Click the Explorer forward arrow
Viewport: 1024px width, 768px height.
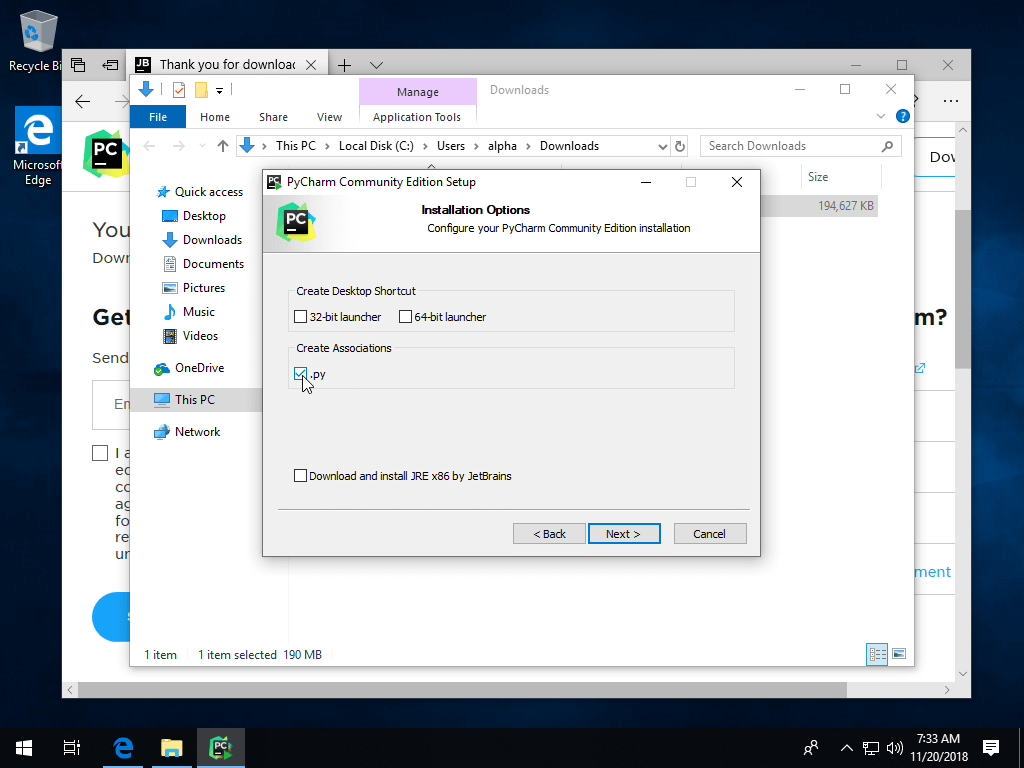tap(178, 146)
